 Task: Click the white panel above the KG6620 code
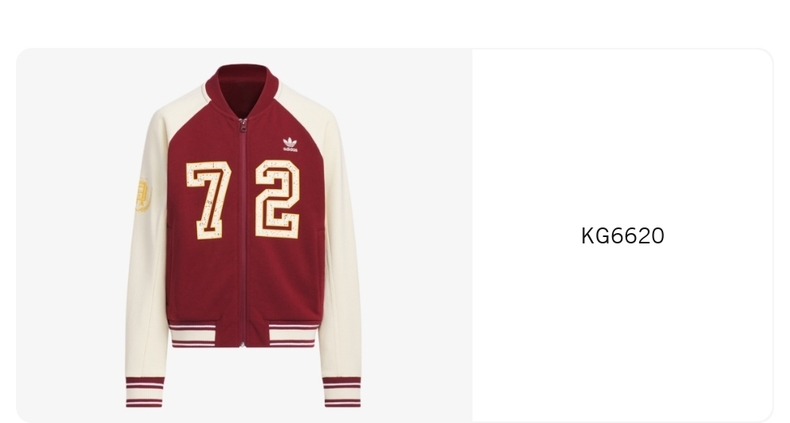point(623,136)
